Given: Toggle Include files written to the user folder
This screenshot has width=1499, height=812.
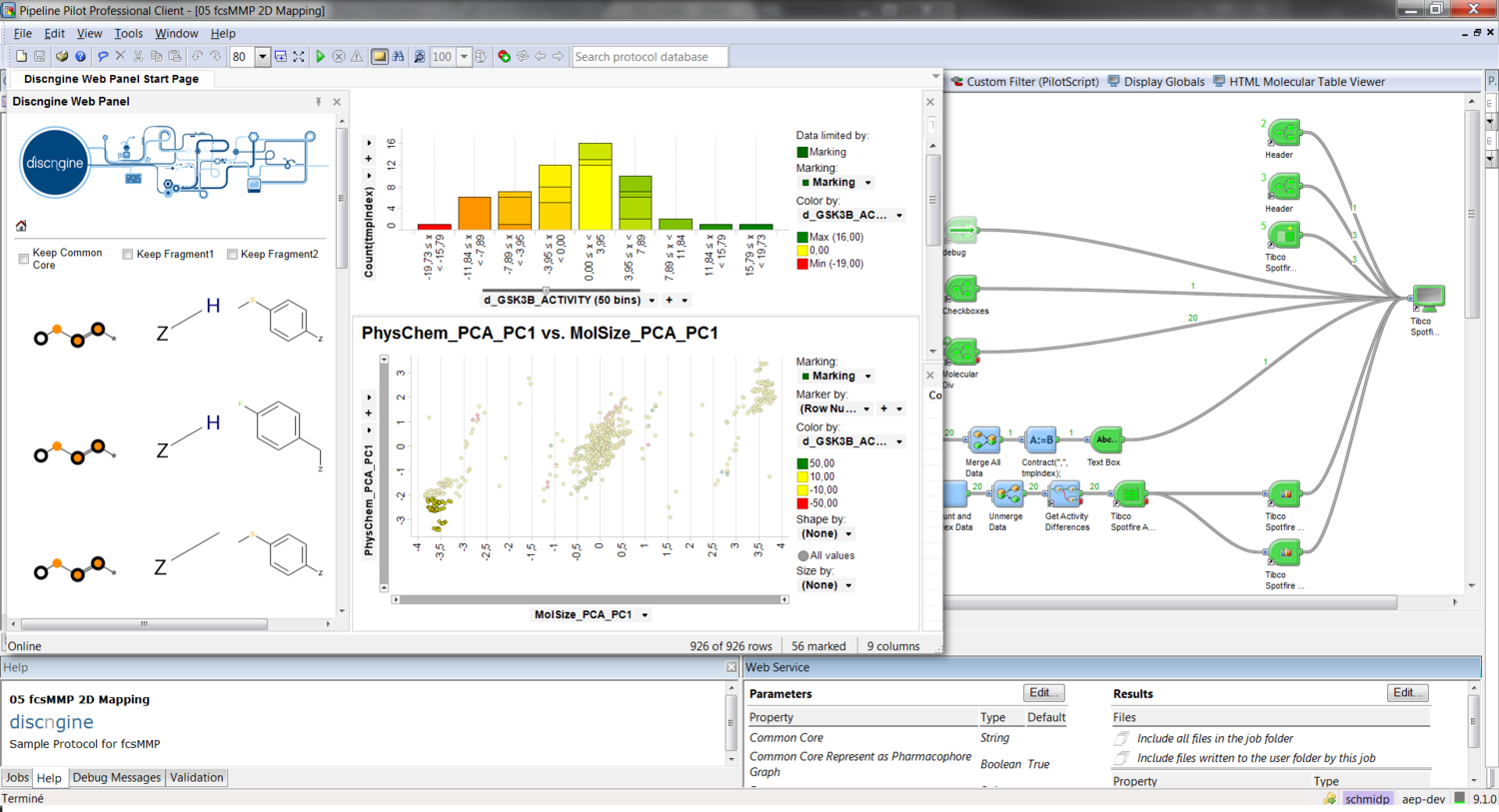Looking at the screenshot, I should 1122,758.
